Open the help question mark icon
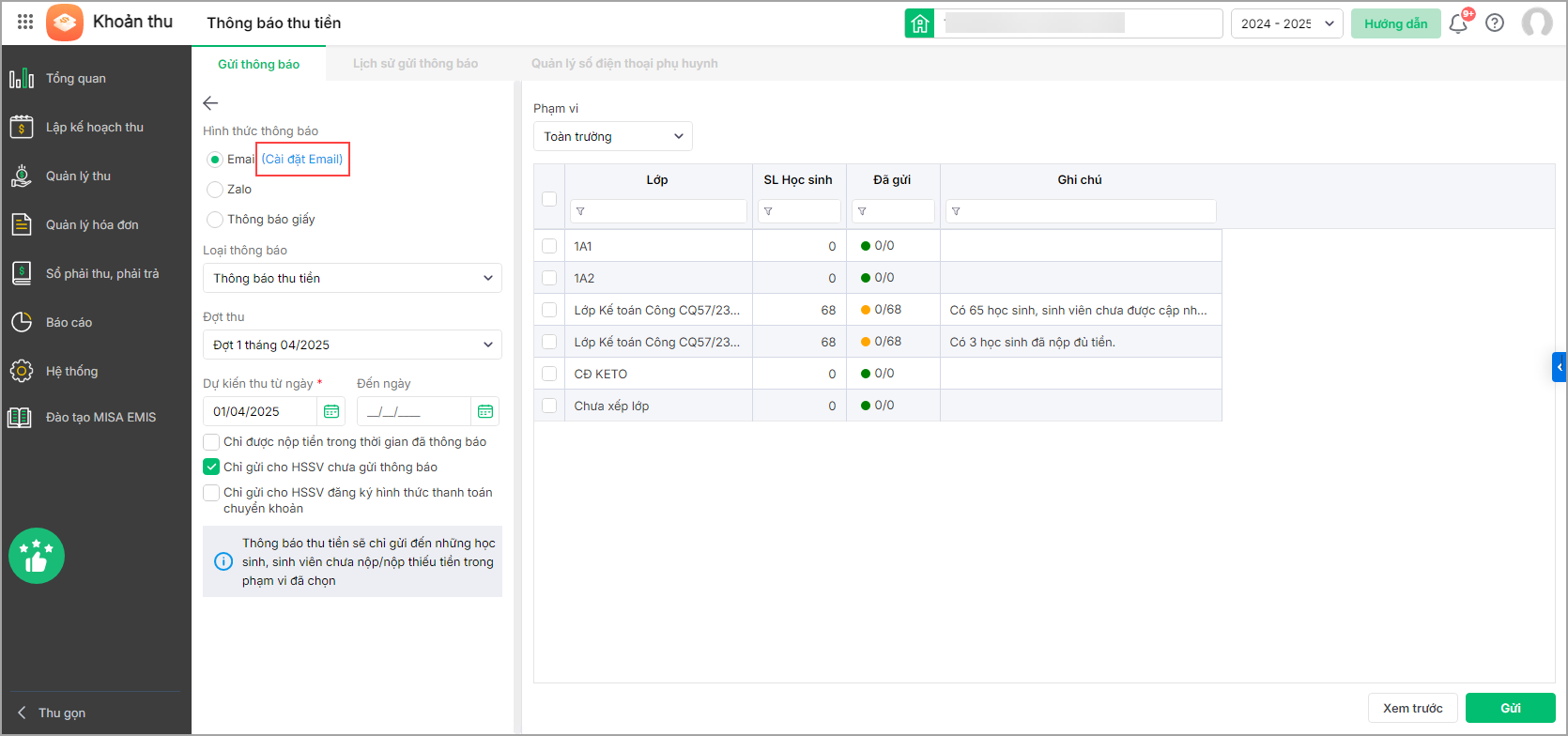 tap(1495, 23)
